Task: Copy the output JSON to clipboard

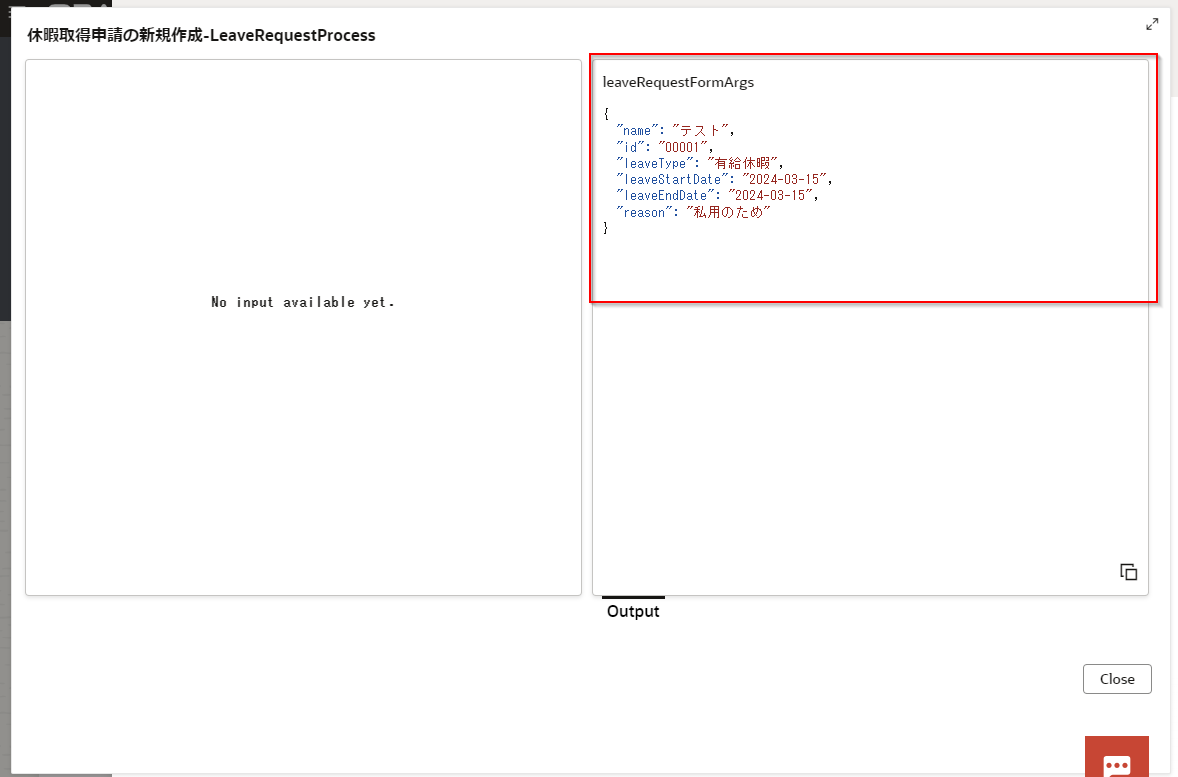Action: [1128, 572]
